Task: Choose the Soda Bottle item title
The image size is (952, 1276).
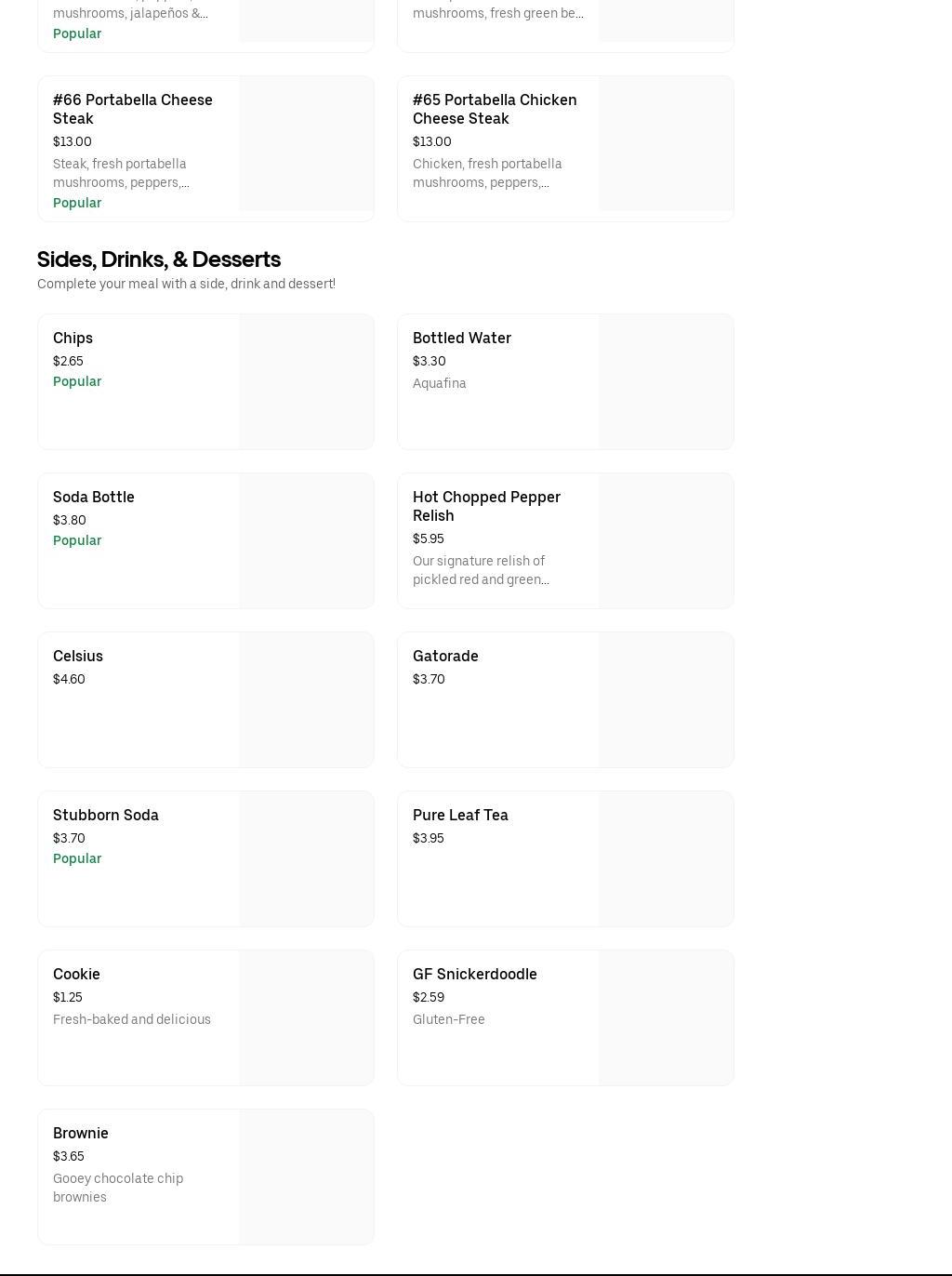Action: pyautogui.click(x=93, y=497)
